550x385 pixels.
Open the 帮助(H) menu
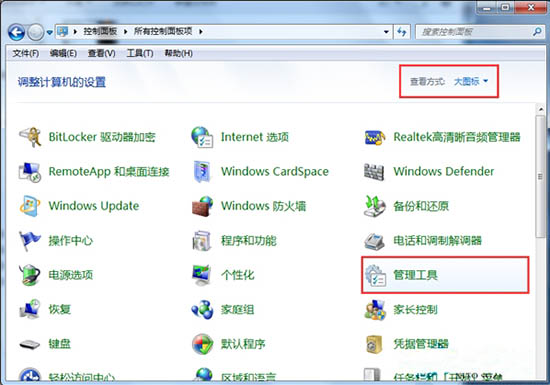(x=178, y=53)
